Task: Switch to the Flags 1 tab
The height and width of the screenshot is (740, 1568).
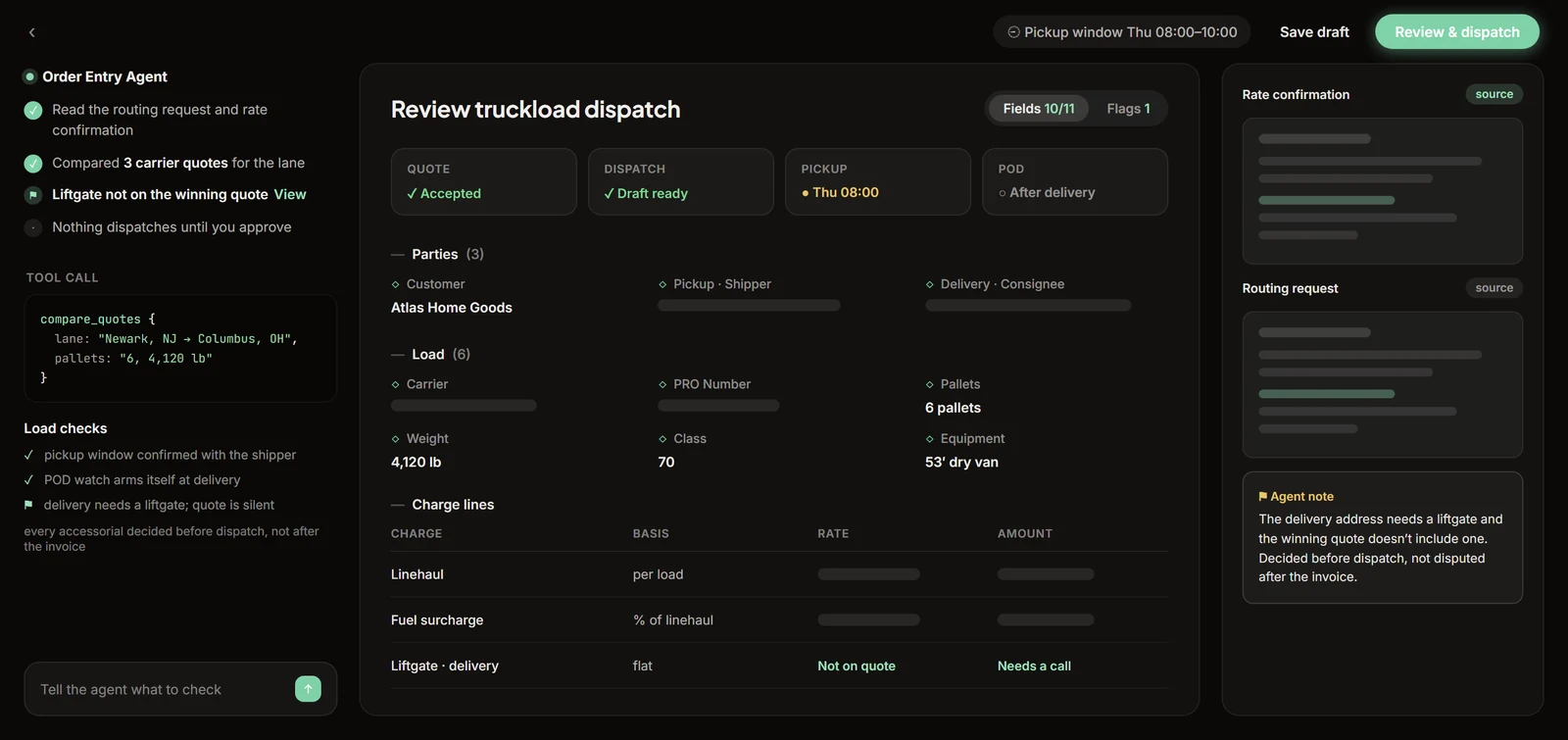Action: 1128,109
